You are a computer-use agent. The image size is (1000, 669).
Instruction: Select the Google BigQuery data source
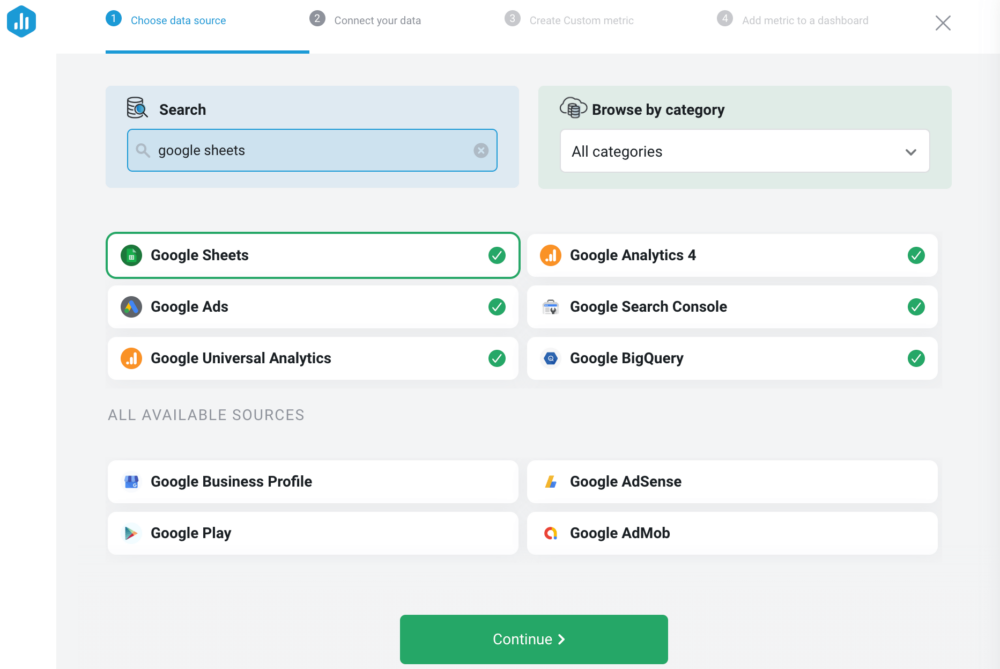pos(732,358)
